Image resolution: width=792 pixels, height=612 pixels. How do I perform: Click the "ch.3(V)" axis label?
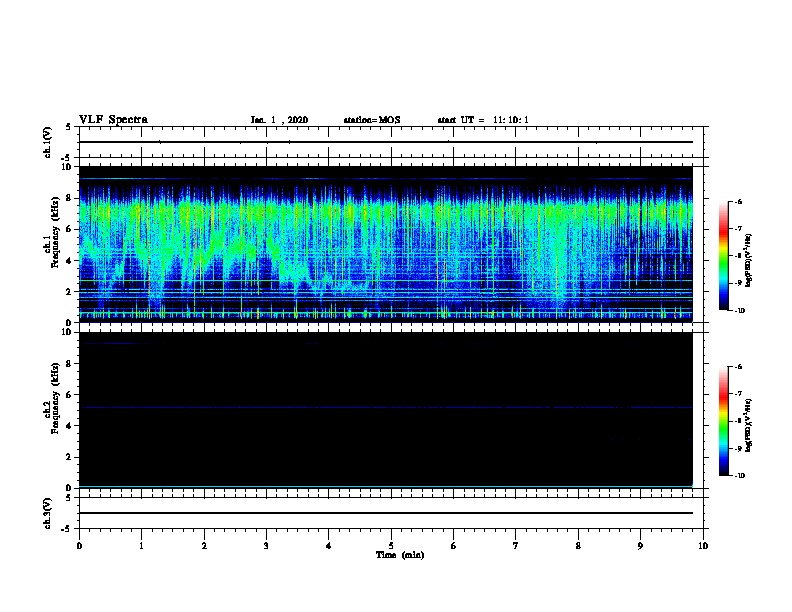click(47, 513)
